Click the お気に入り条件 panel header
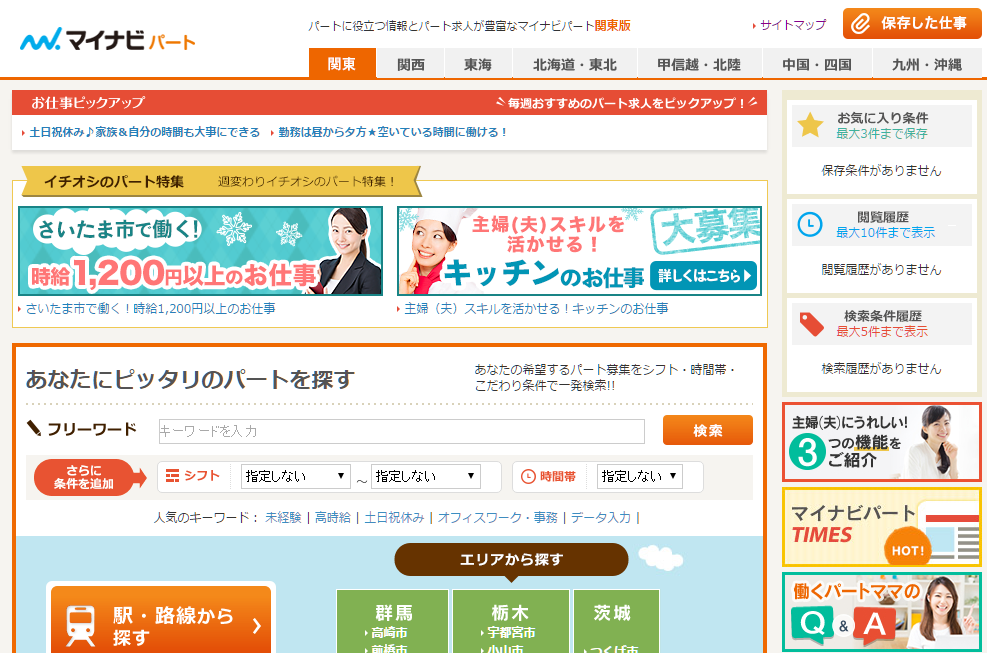 [x=882, y=125]
